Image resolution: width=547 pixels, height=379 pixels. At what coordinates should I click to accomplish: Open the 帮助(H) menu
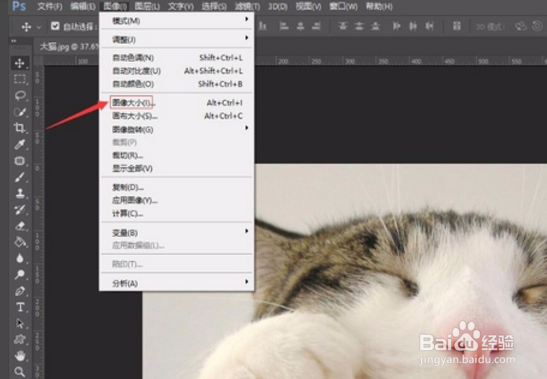coord(379,7)
